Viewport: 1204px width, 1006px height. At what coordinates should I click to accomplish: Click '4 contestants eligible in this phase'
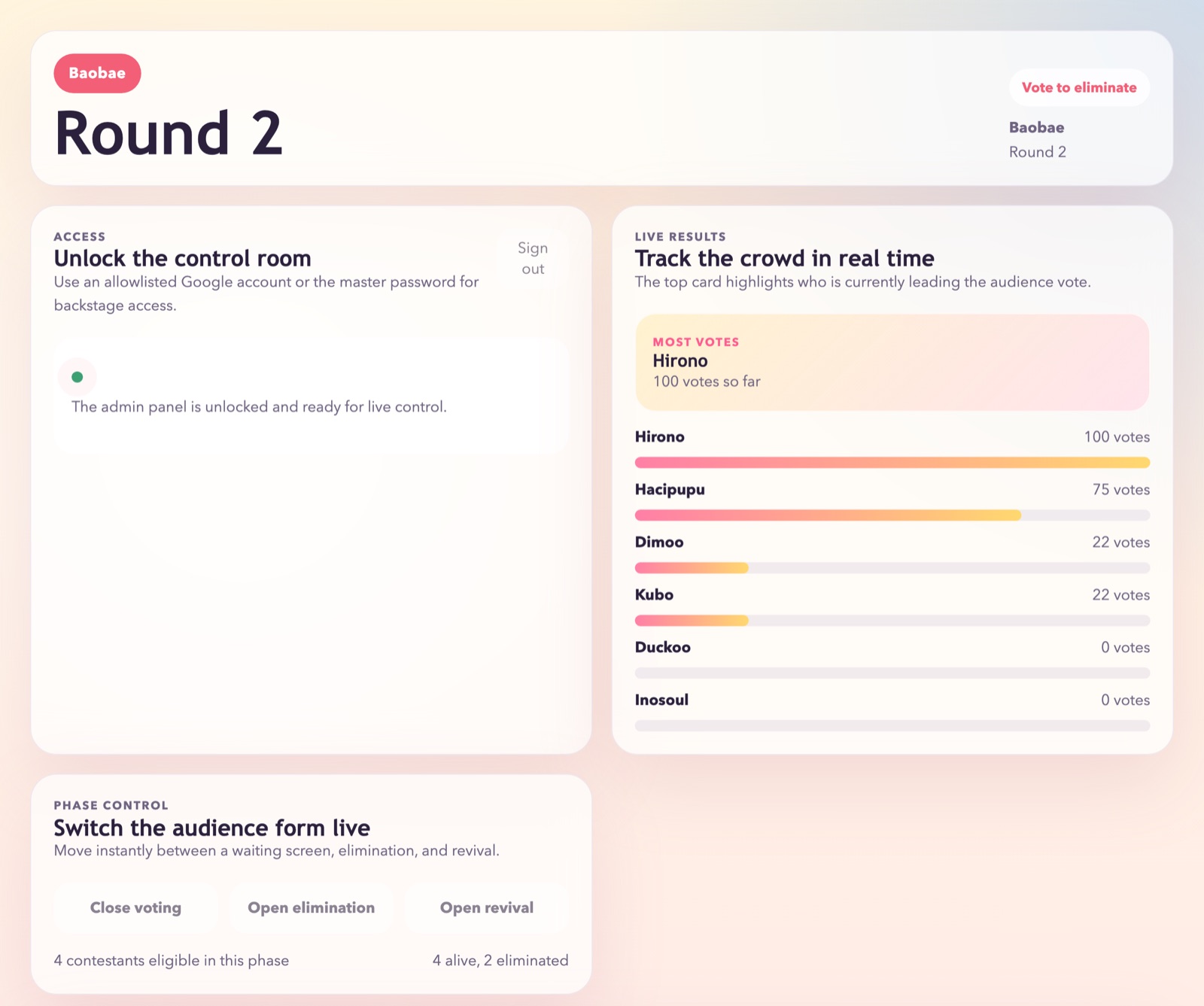[x=172, y=960]
